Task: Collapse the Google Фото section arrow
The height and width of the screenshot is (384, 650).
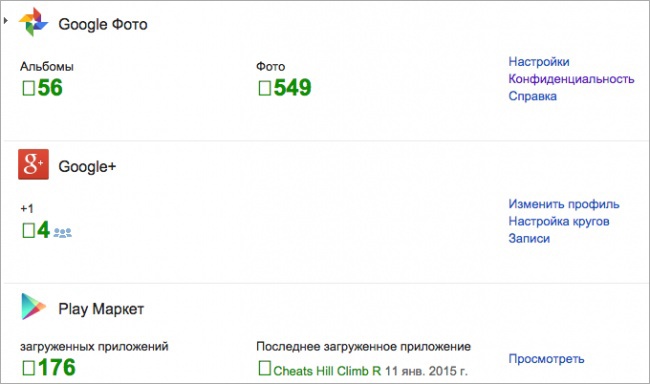Action: pyautogui.click(x=5, y=20)
